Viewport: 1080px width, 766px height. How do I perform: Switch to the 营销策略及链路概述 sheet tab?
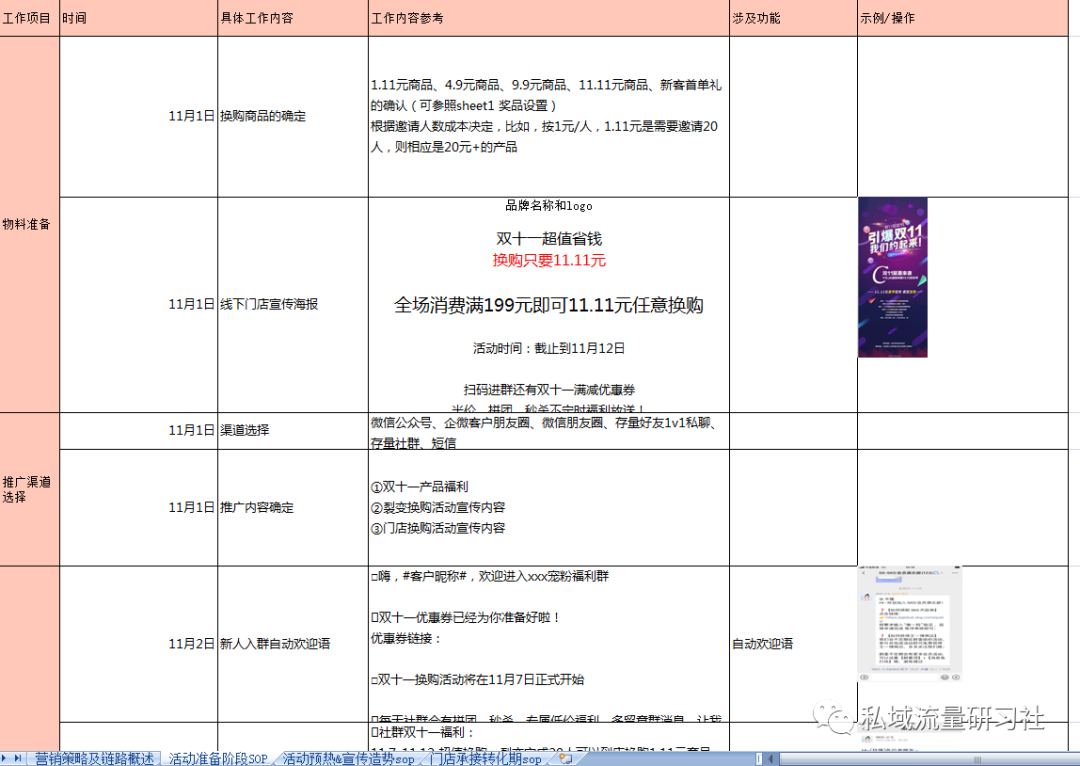coord(94,758)
